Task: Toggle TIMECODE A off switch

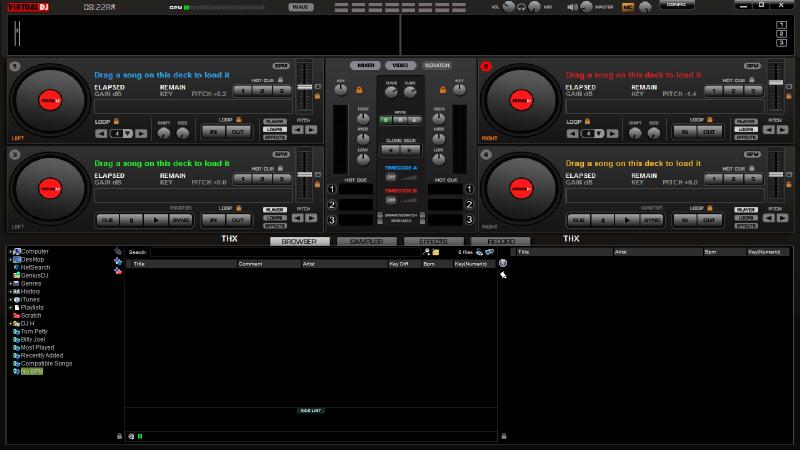Action: [391, 176]
